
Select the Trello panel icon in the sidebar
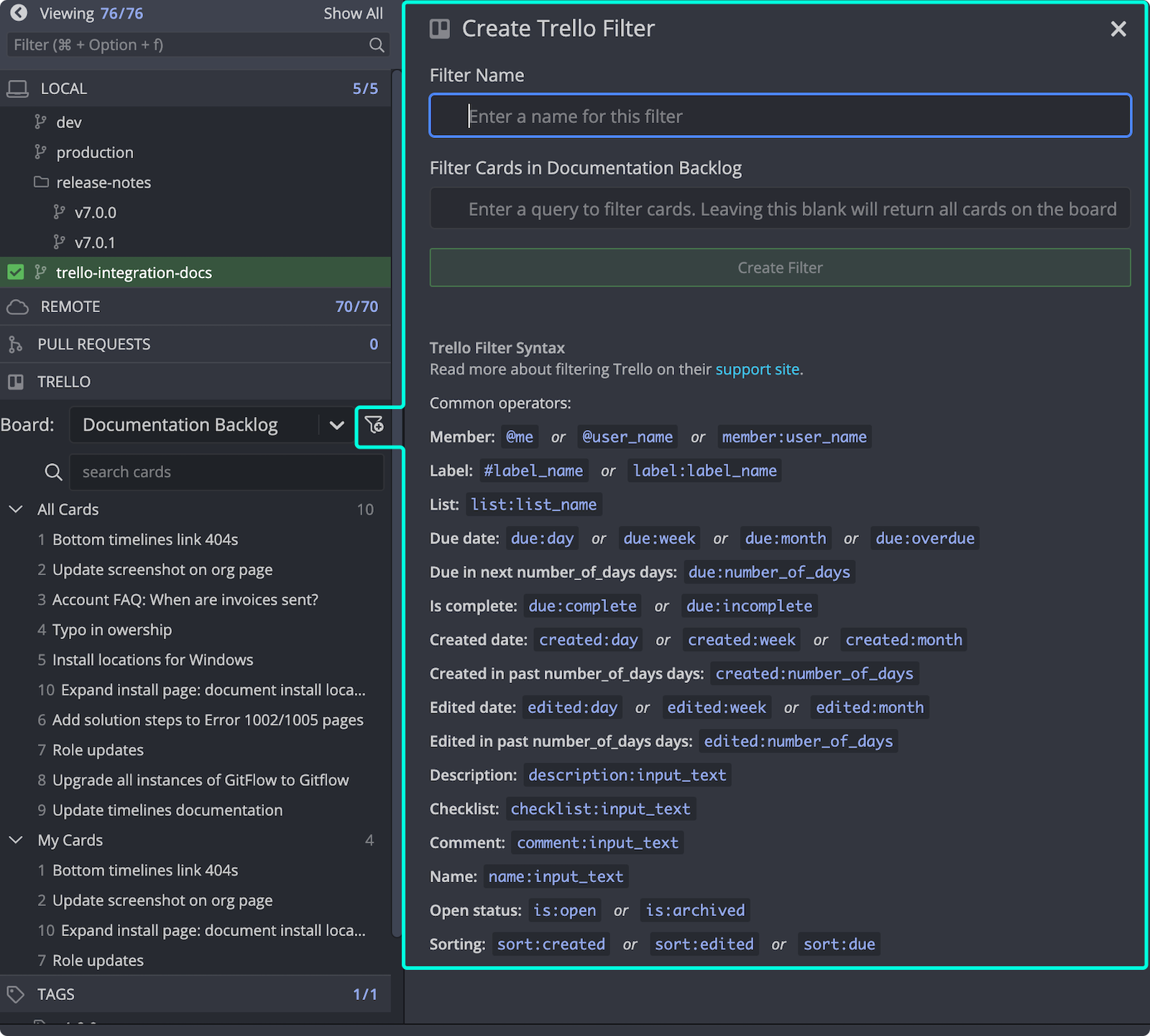pyautogui.click(x=15, y=381)
